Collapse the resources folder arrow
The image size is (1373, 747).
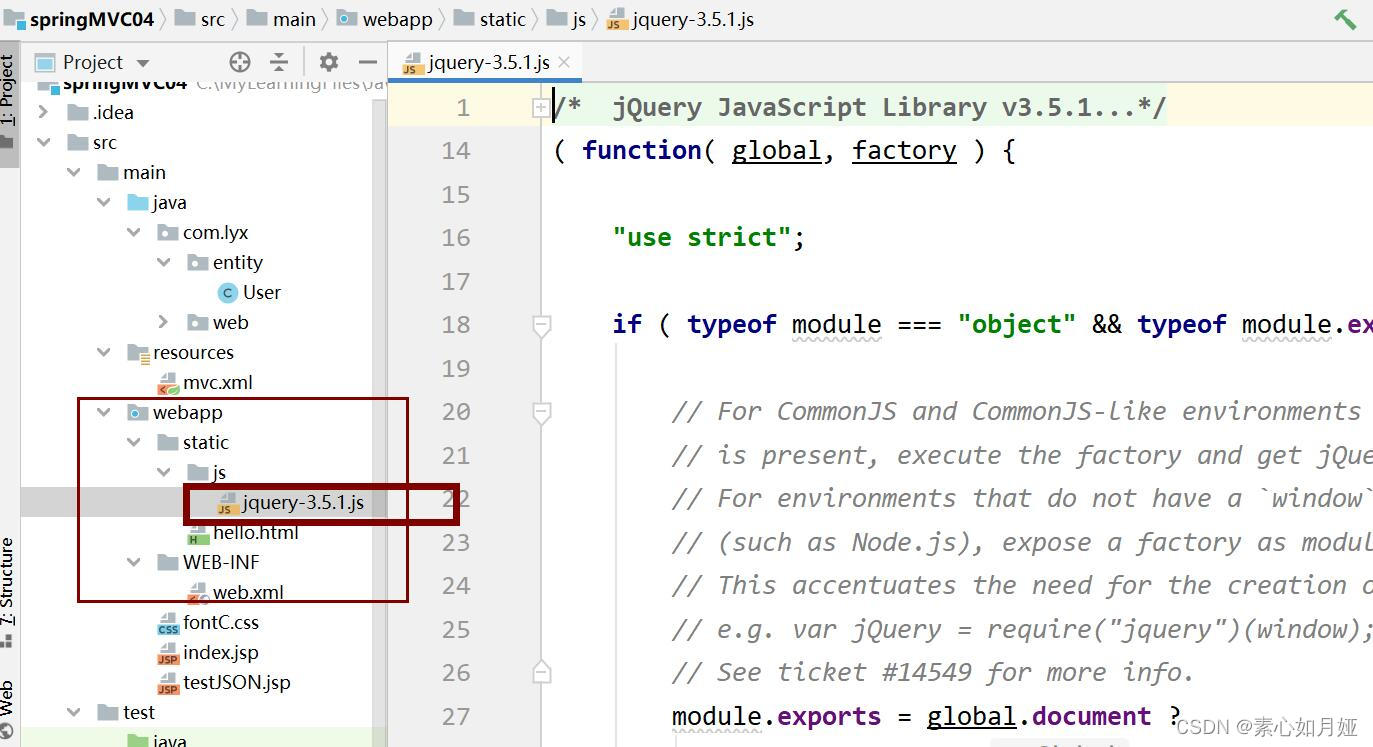click(x=104, y=352)
